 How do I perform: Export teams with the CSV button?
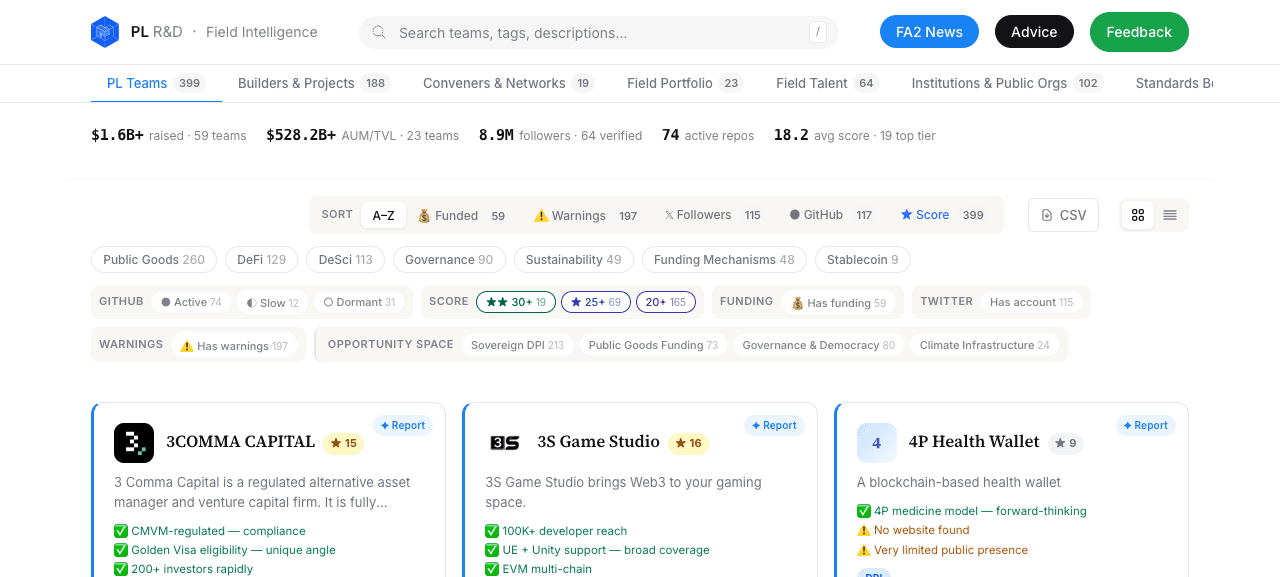1063,215
